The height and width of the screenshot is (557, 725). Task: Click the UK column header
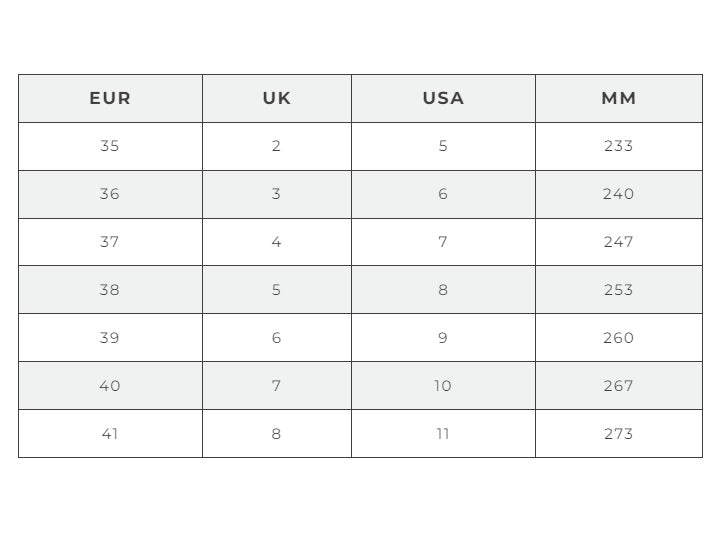tap(277, 98)
